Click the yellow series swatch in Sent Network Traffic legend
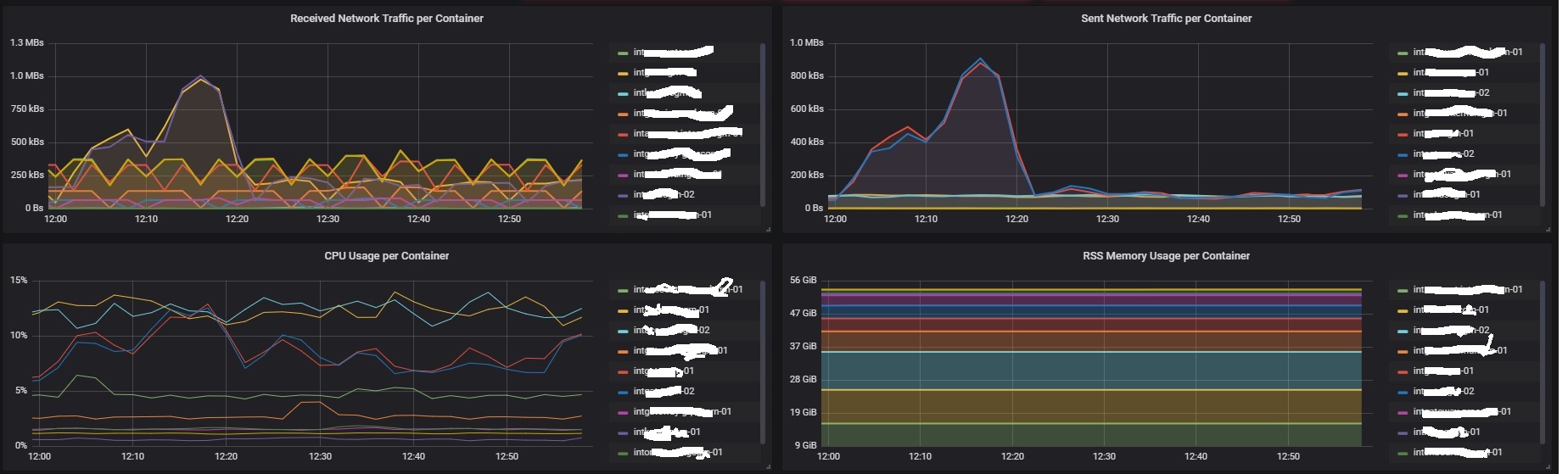Image resolution: width=1568 pixels, height=474 pixels. click(1403, 73)
